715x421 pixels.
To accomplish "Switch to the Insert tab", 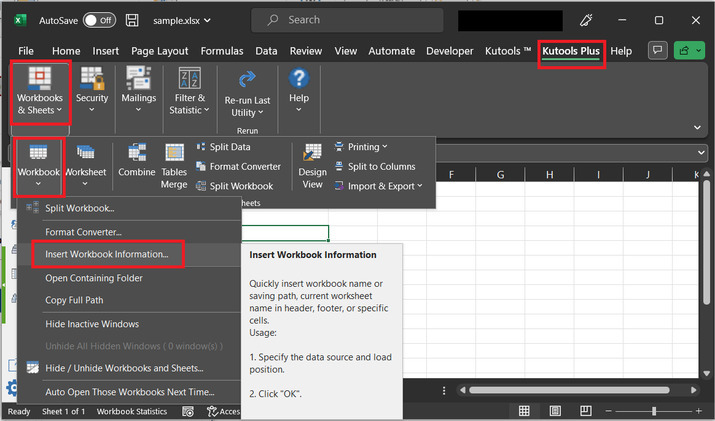I will [105, 51].
